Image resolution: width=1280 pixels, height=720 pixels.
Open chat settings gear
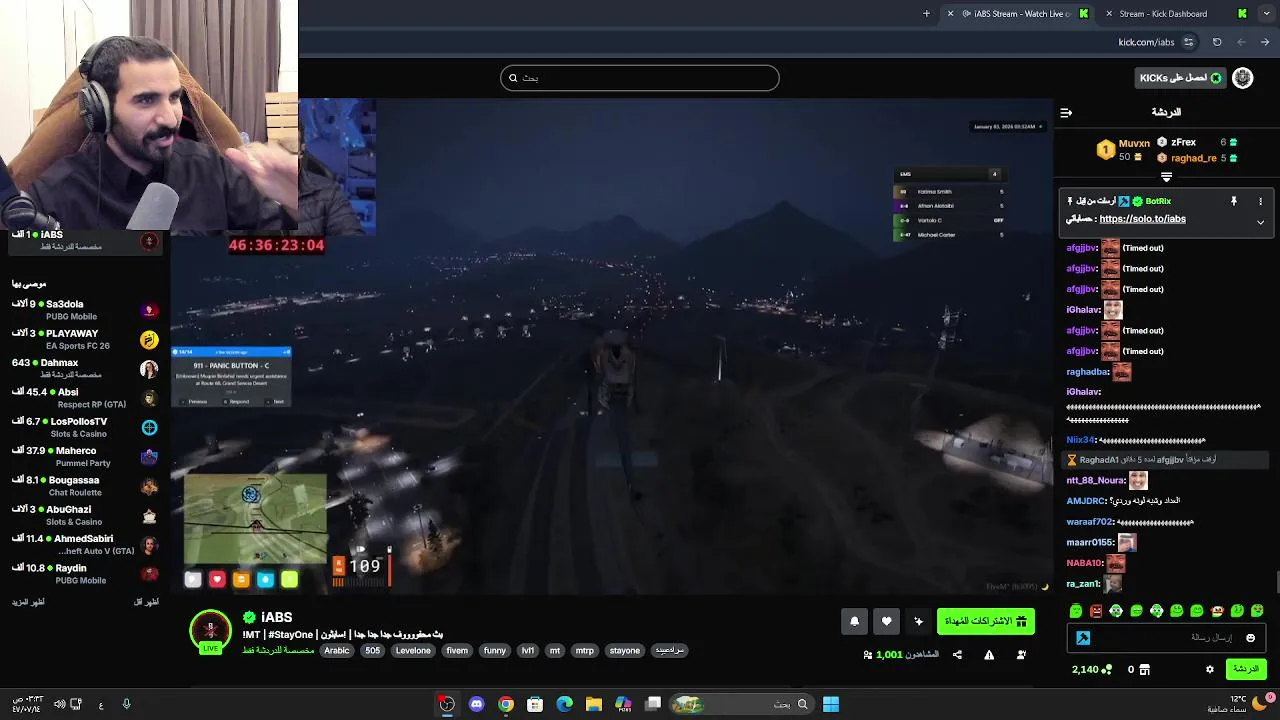tap(1210, 669)
